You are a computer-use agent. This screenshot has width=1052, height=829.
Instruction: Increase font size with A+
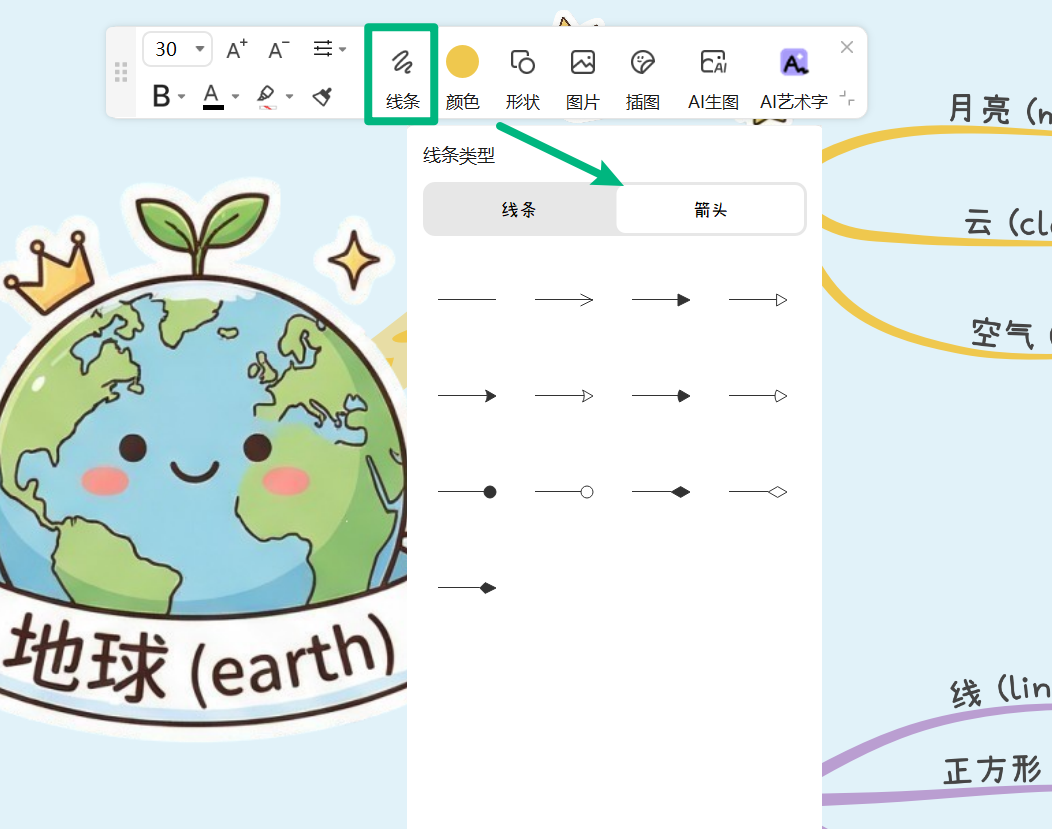pyautogui.click(x=236, y=49)
